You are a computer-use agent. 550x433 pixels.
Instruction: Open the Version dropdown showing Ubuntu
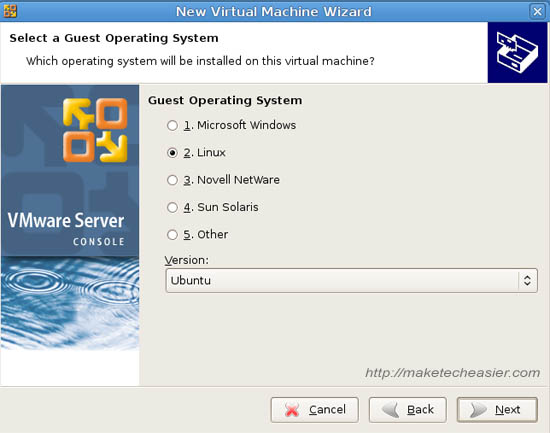tap(351, 281)
